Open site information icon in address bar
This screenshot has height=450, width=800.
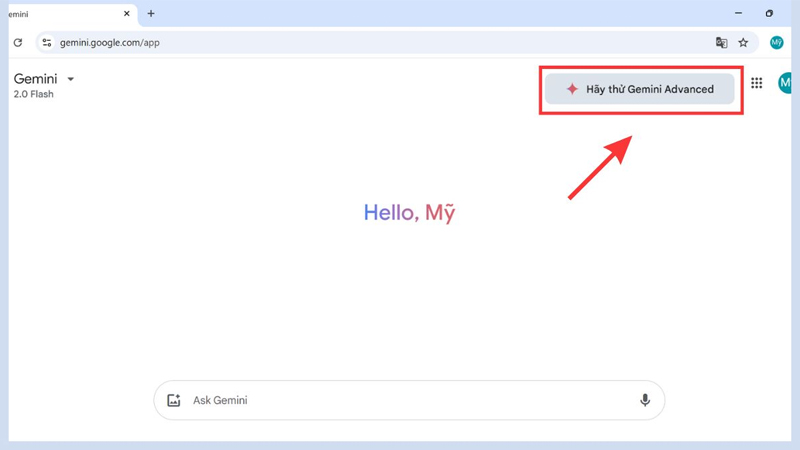47,42
